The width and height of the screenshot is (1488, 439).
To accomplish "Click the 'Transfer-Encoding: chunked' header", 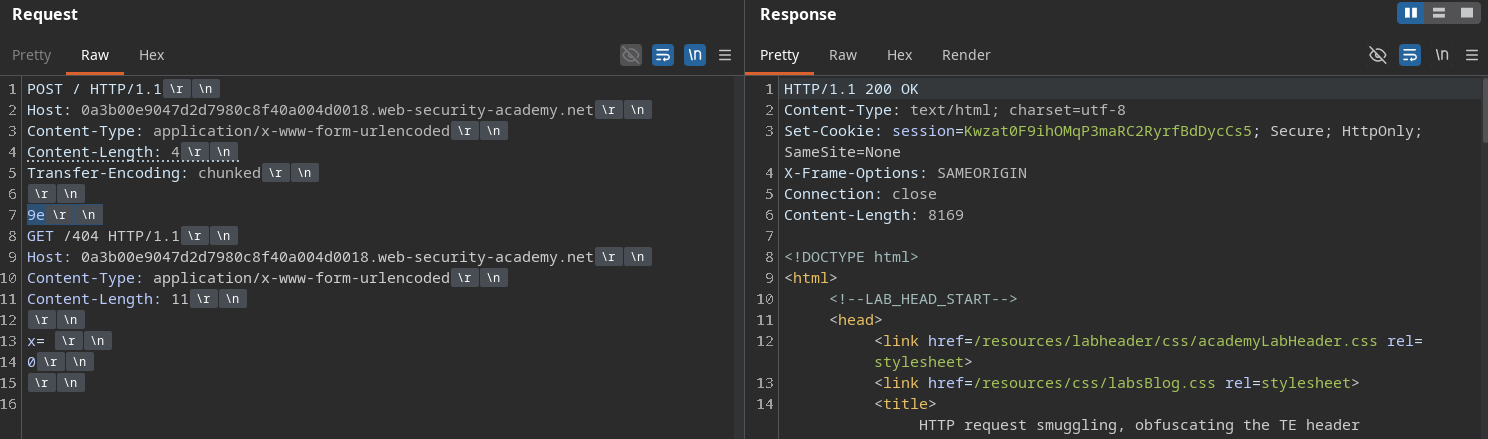I will tap(144, 173).
